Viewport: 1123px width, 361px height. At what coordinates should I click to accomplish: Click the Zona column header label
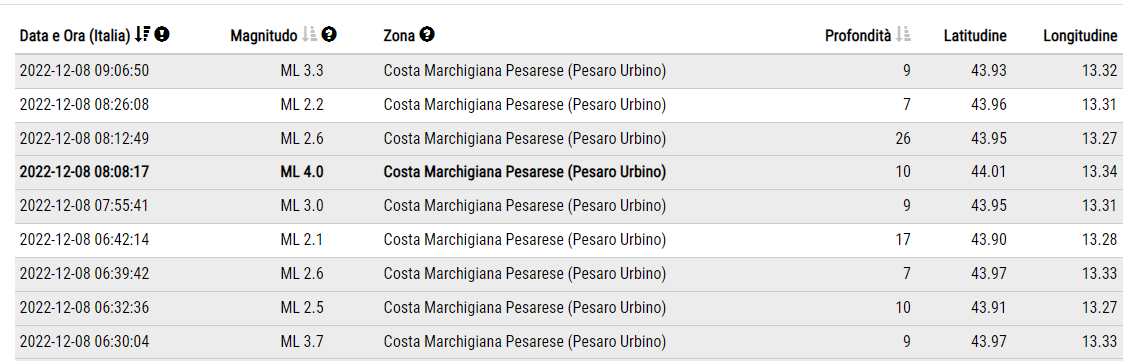pyautogui.click(x=400, y=35)
